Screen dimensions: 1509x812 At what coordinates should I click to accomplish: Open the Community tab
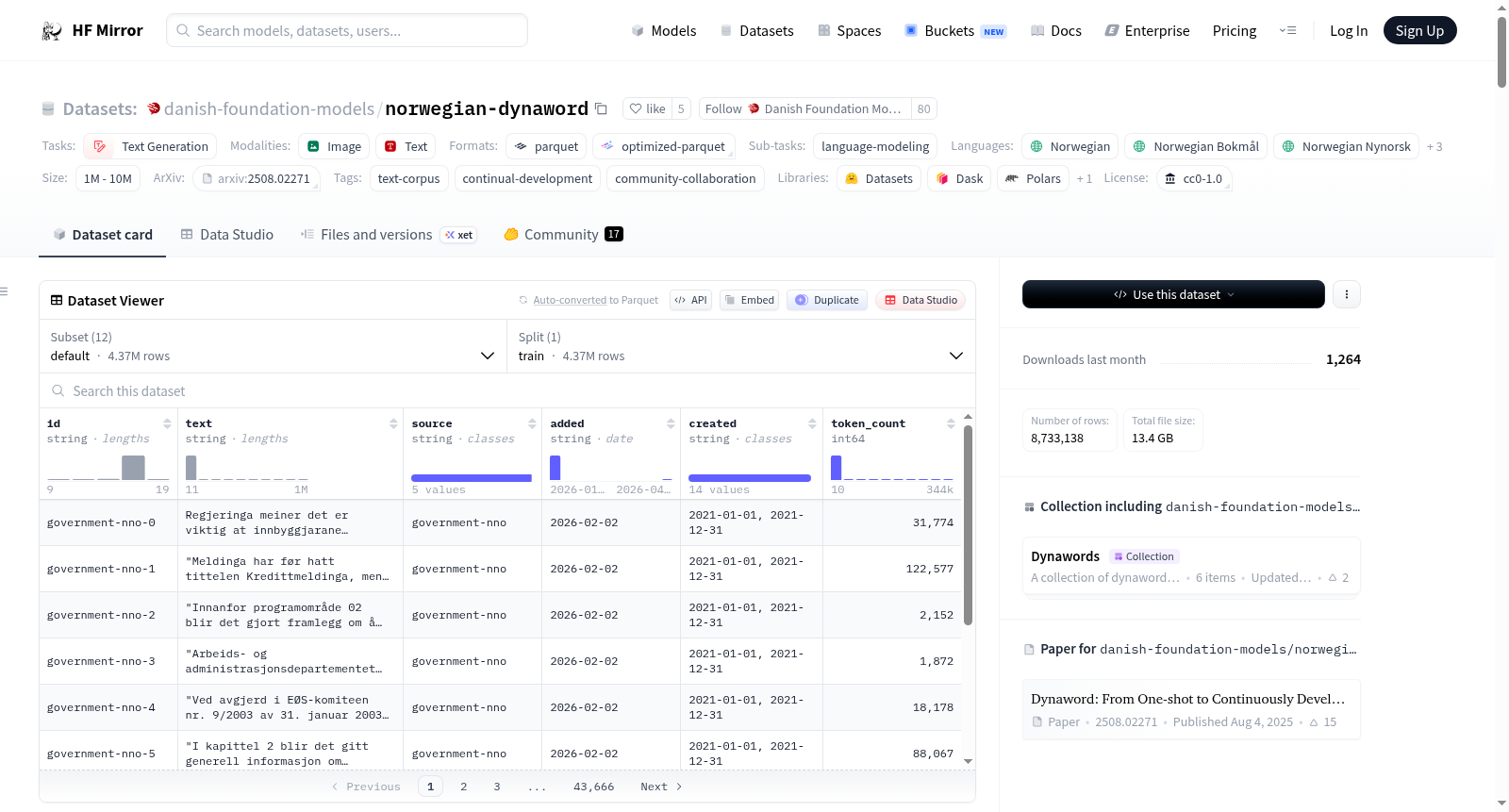[564, 235]
